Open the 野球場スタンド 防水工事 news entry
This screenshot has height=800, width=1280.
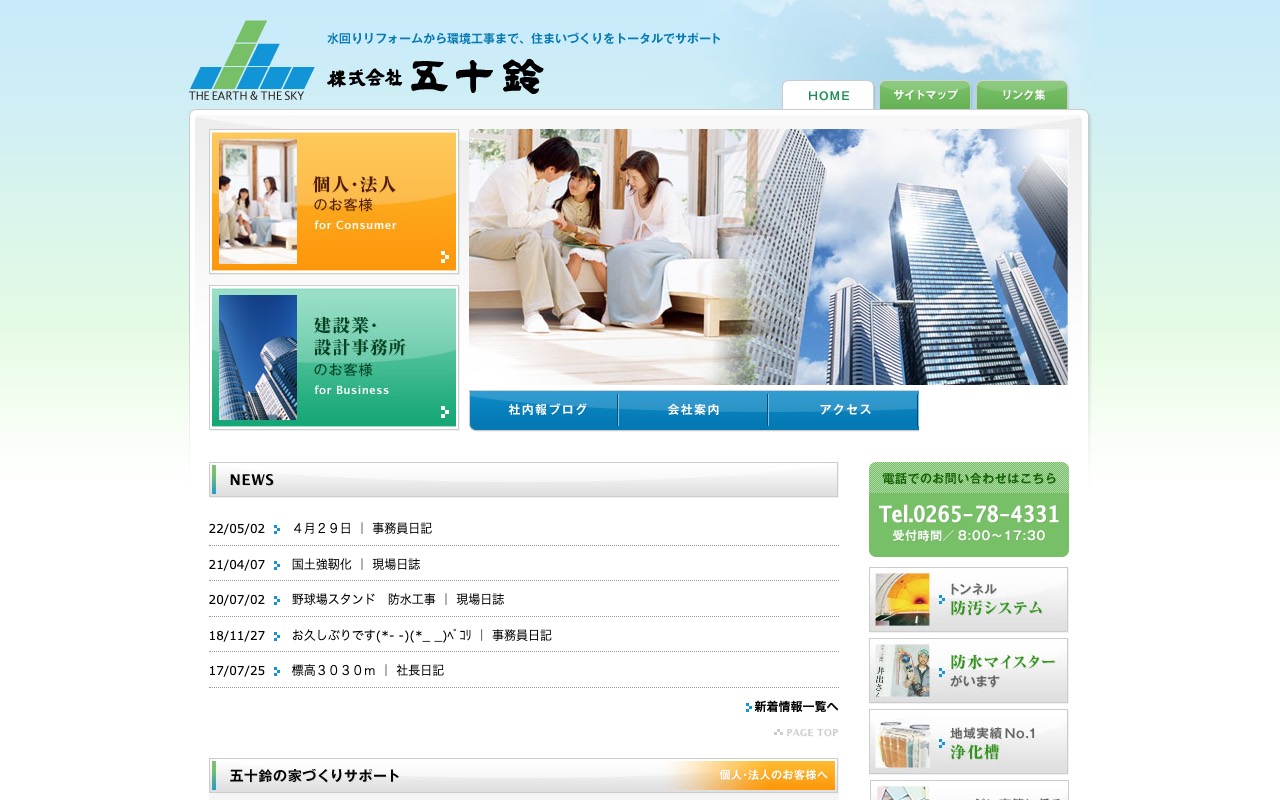click(364, 599)
